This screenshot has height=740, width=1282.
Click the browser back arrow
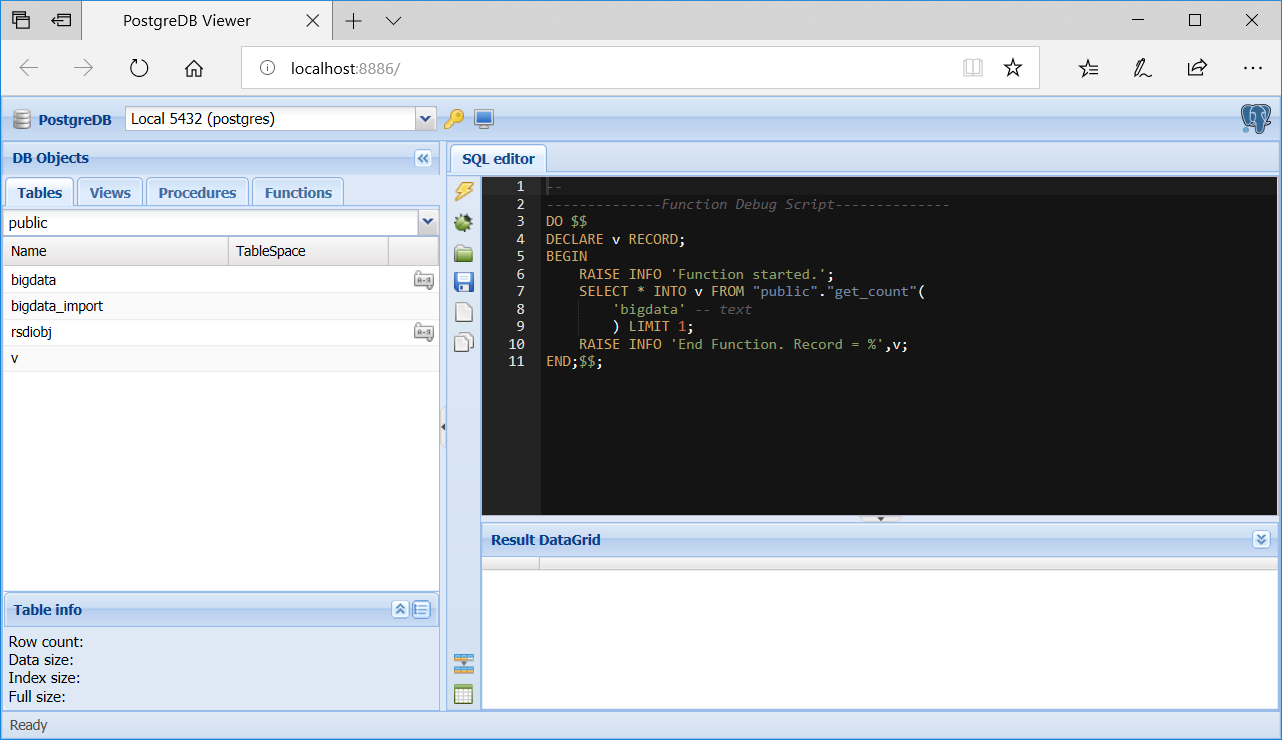[29, 68]
